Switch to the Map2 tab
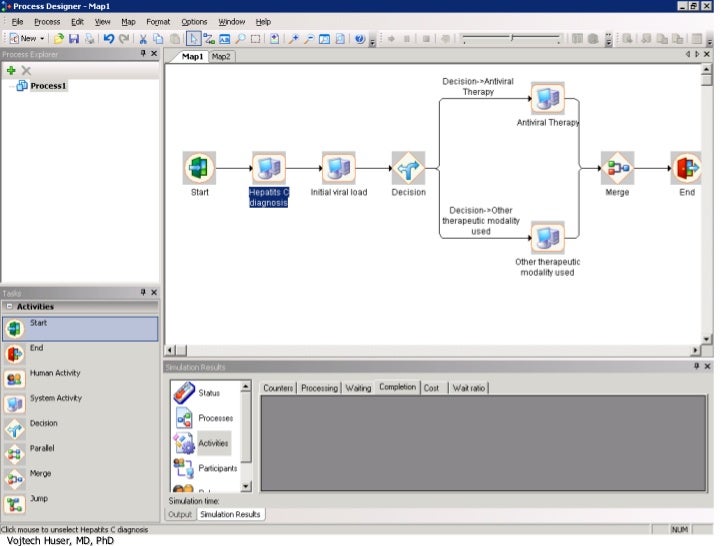 [221, 57]
